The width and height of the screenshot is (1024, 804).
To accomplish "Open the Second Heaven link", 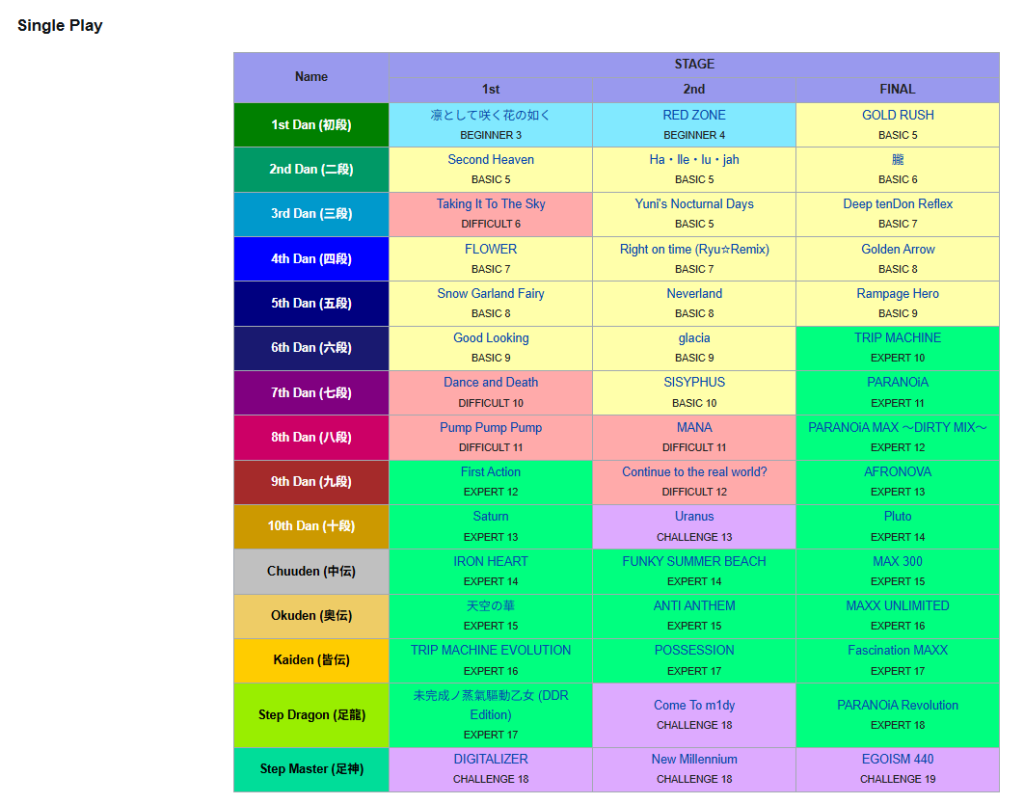I will (490, 159).
